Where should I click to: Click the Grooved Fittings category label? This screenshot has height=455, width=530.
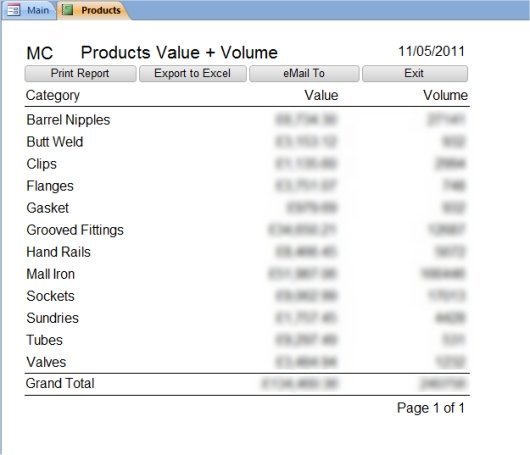tap(75, 230)
